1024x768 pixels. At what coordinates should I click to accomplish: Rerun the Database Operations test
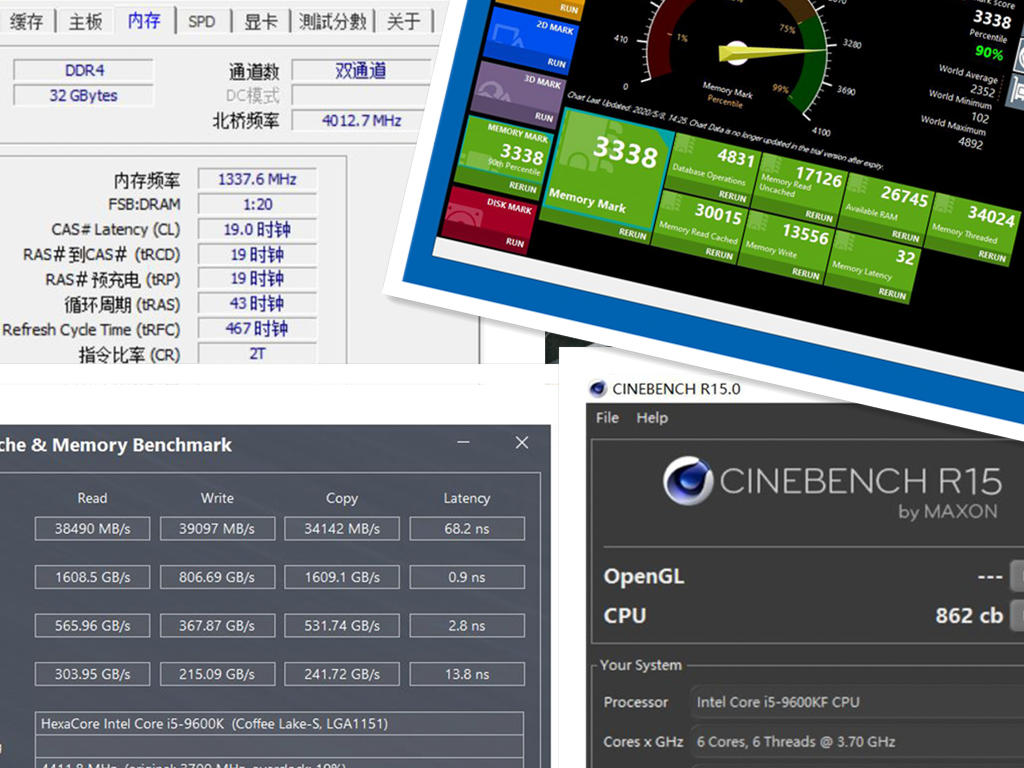click(x=732, y=196)
